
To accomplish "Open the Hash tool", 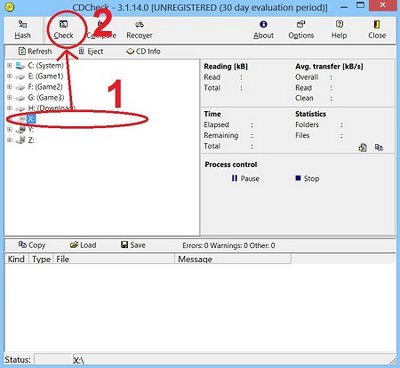I will 22,30.
